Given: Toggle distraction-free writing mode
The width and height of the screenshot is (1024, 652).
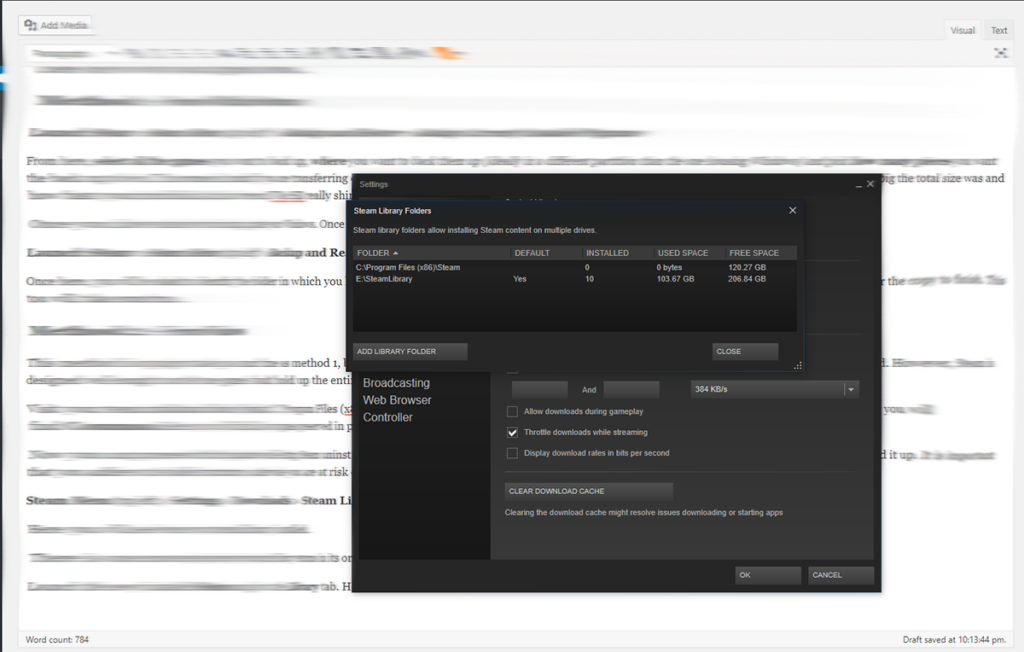Looking at the screenshot, I should pyautogui.click(x=1001, y=52).
